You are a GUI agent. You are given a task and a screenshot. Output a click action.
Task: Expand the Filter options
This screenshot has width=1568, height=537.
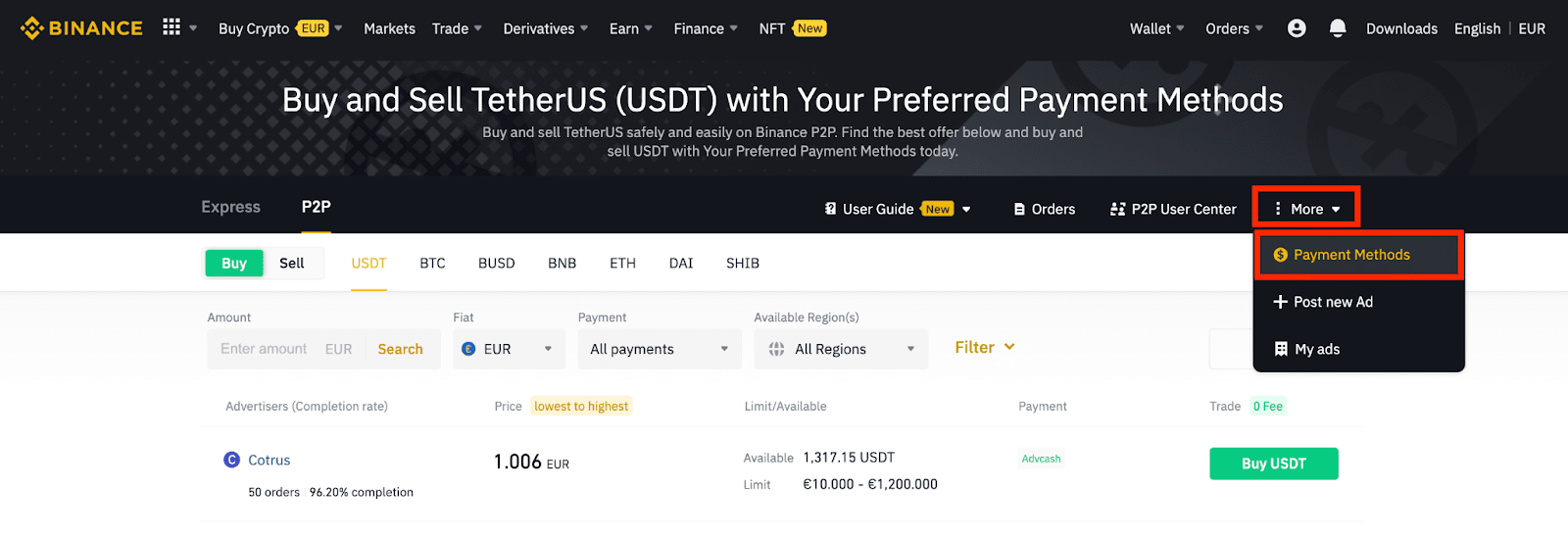point(984,347)
